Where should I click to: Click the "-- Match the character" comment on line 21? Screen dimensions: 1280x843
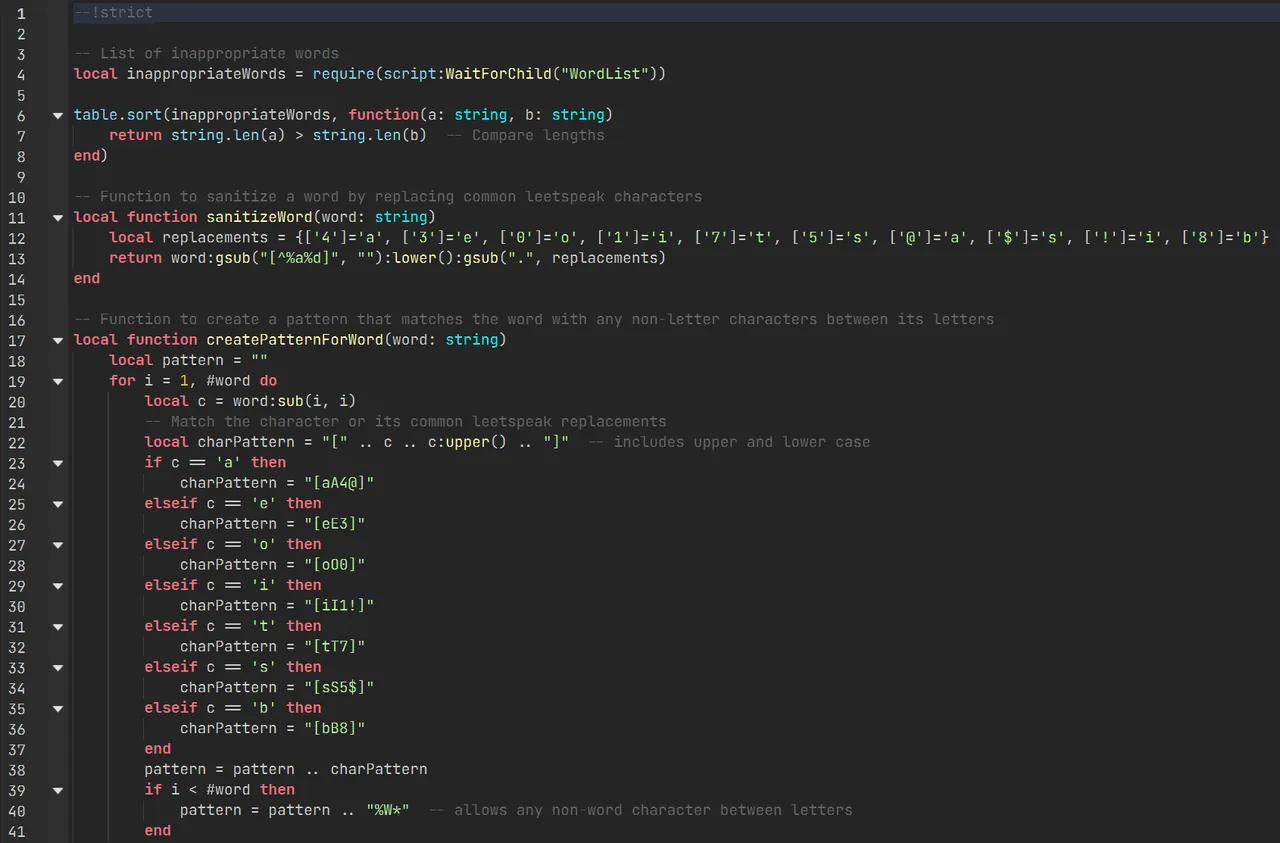pyautogui.click(x=405, y=422)
